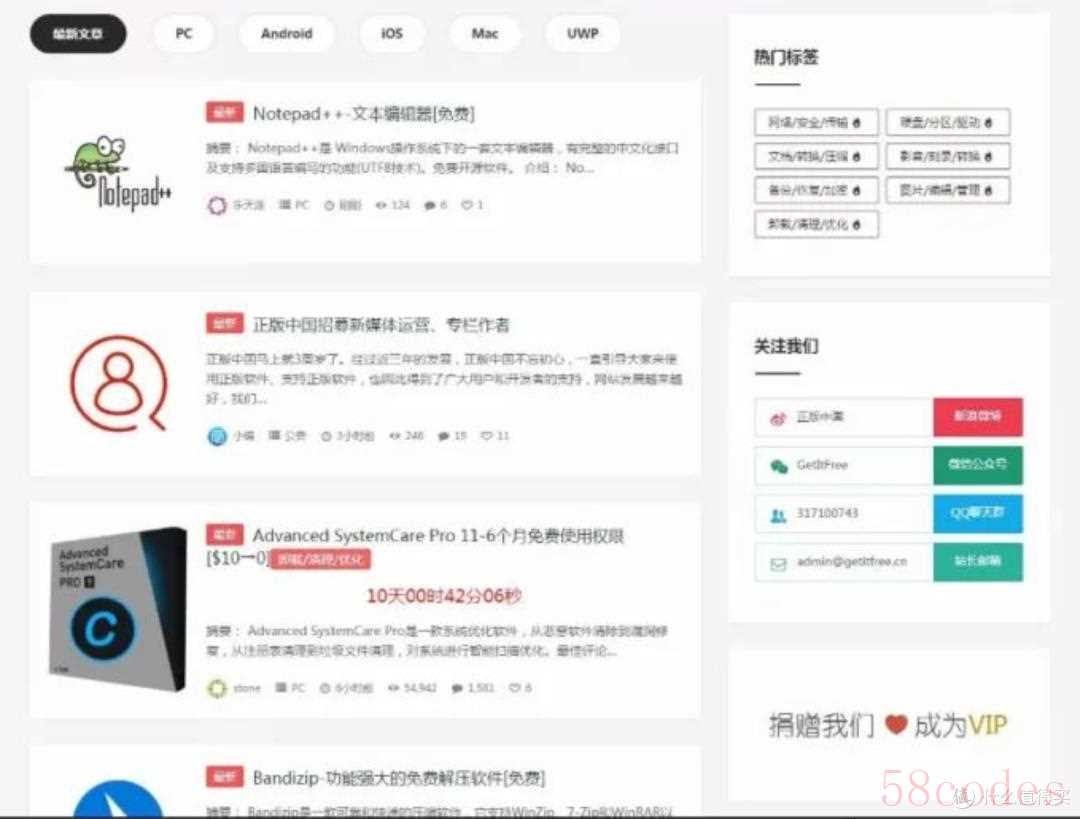Switch to the PC category tab

tap(183, 34)
